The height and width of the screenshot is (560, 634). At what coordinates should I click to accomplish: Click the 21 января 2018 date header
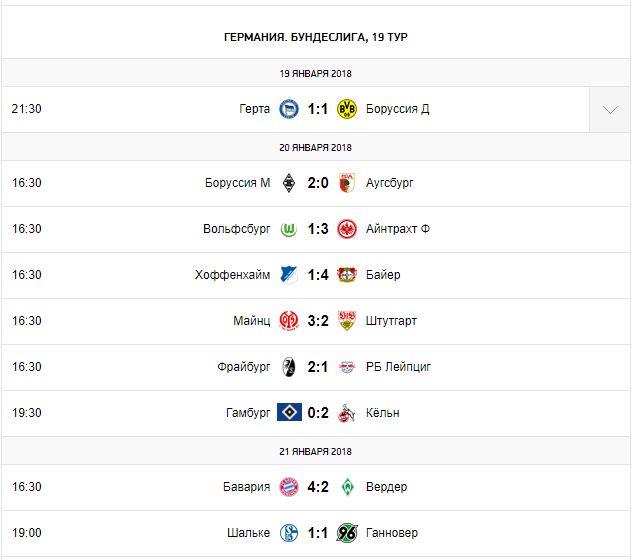click(x=316, y=451)
